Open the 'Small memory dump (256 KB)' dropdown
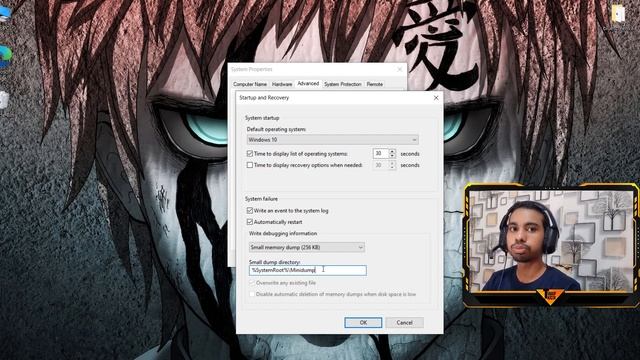 [x=307, y=247]
